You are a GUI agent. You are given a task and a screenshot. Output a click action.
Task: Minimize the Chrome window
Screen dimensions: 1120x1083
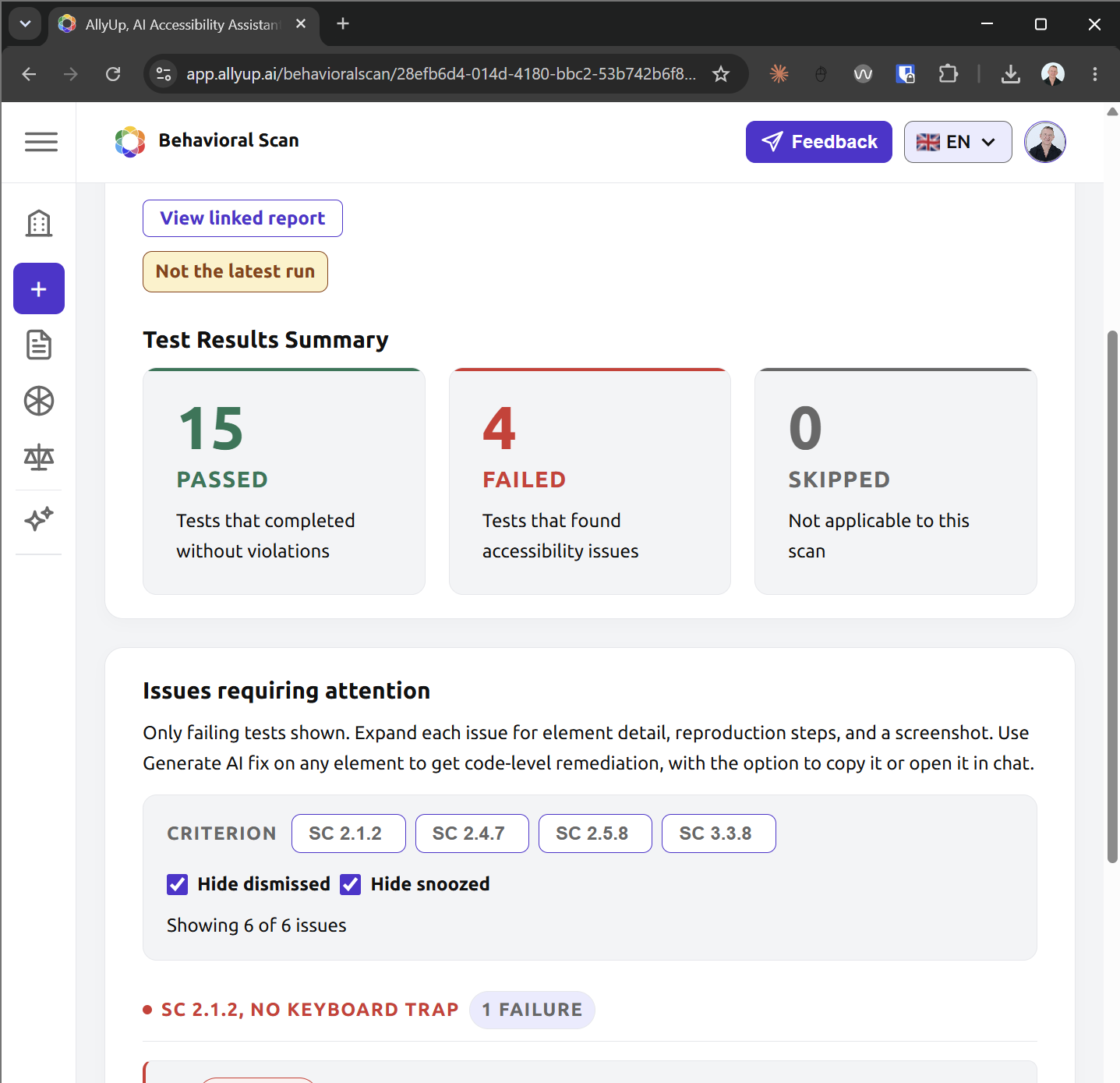tap(987, 24)
